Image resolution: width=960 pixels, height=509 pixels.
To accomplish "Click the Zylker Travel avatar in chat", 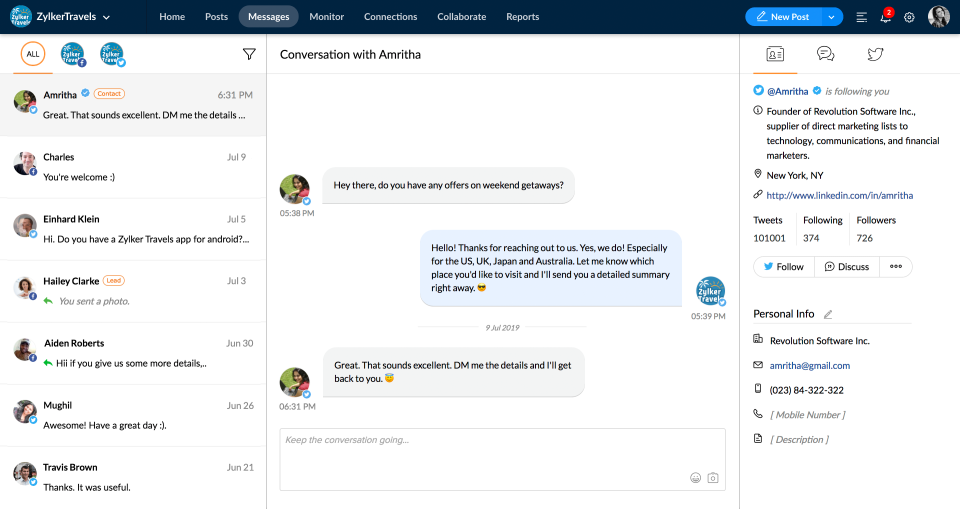I will click(710, 291).
